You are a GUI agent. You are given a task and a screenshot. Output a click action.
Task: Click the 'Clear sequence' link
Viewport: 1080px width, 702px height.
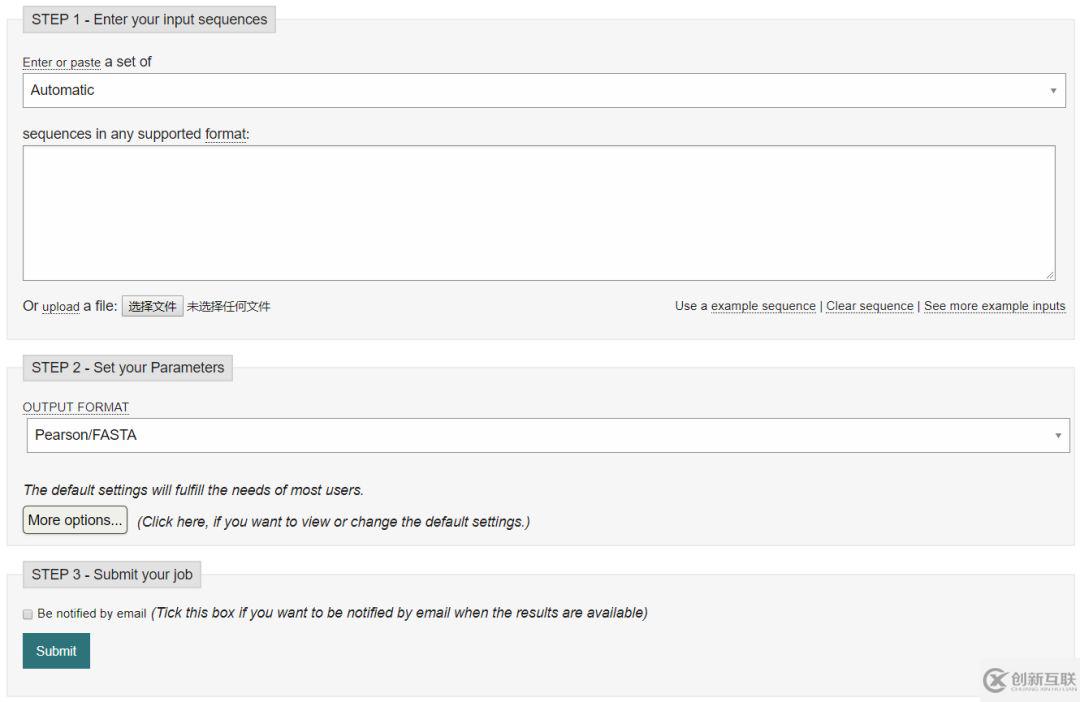(869, 306)
